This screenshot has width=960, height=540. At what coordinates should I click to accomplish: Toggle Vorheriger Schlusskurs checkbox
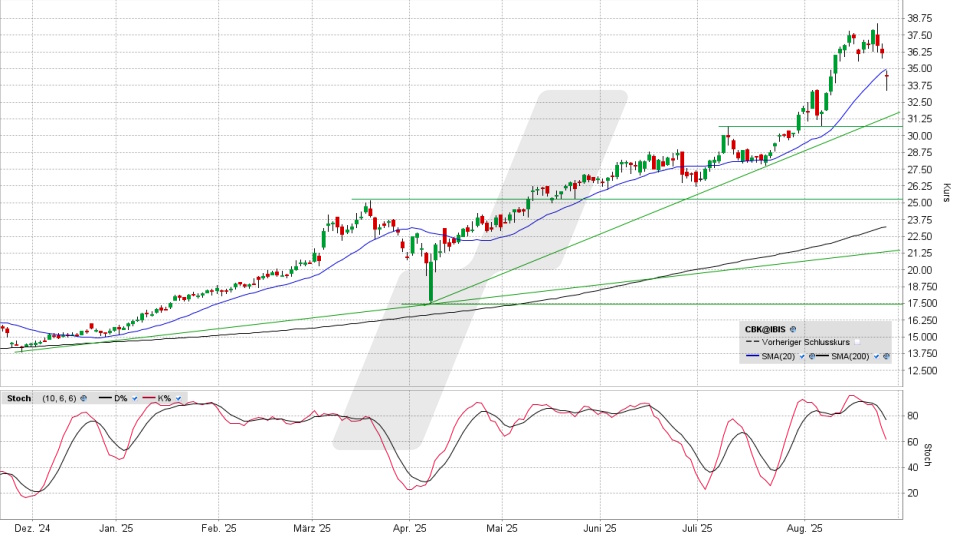click(x=857, y=342)
